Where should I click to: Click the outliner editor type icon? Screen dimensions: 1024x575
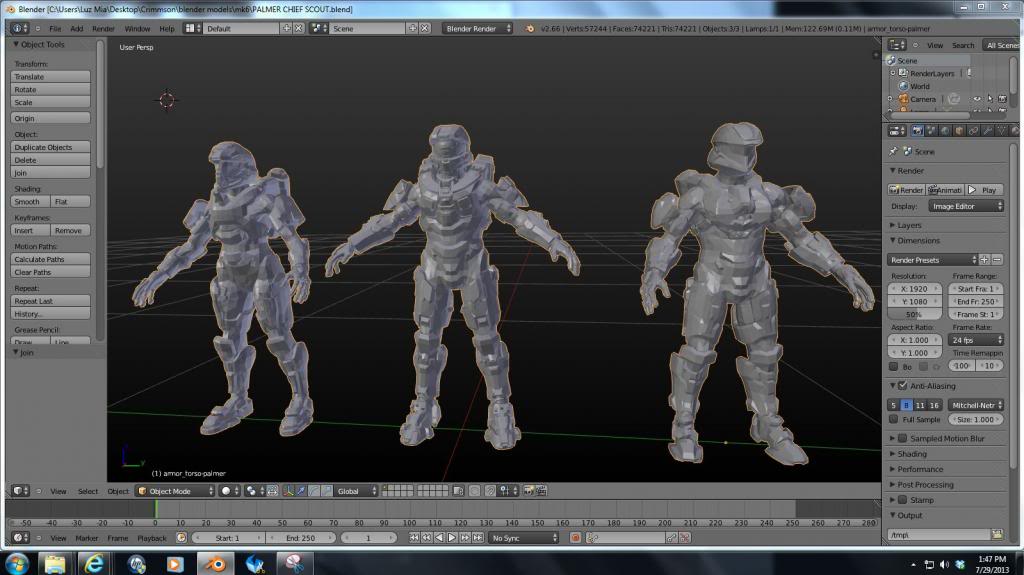coord(897,45)
